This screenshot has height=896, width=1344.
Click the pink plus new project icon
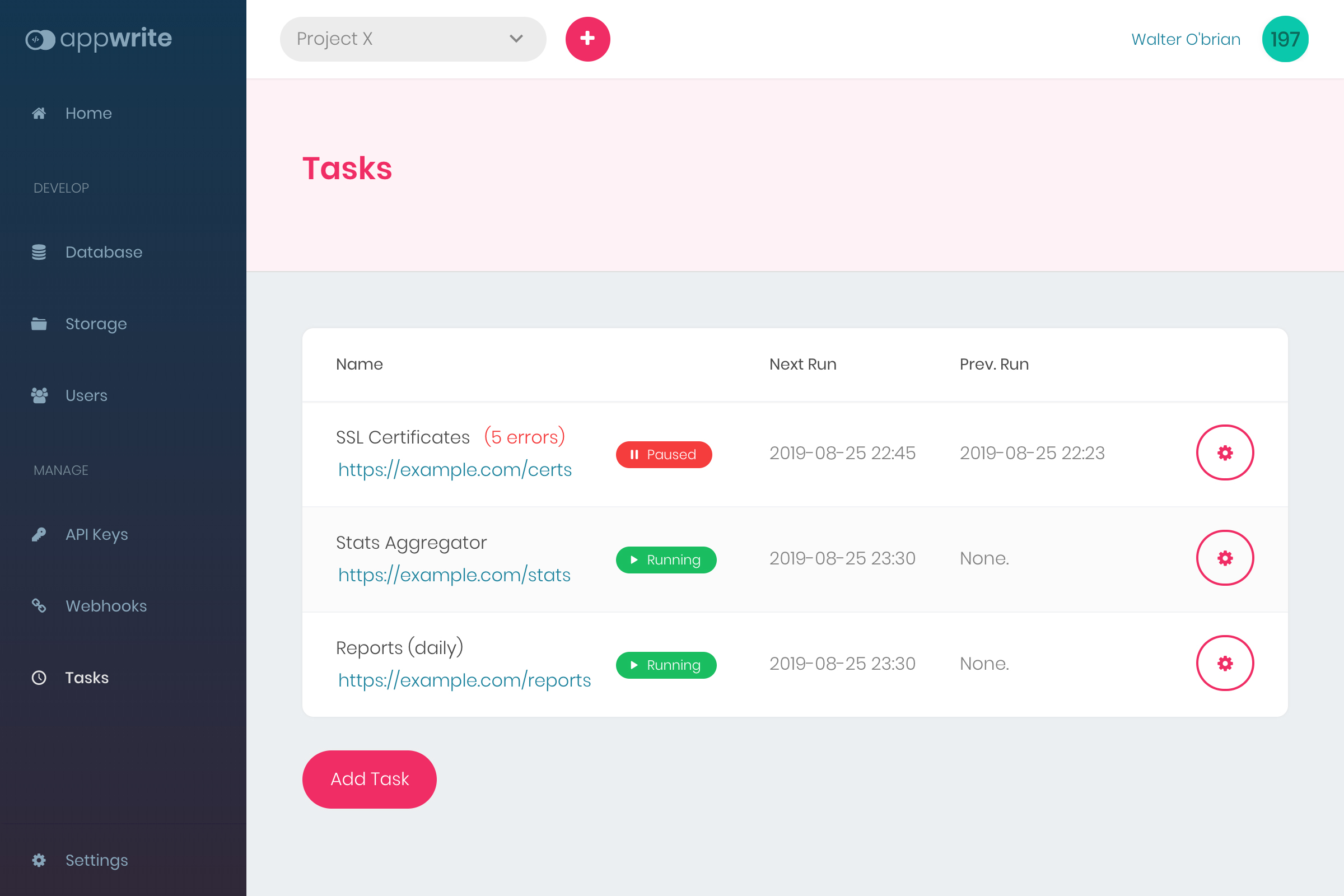click(x=587, y=39)
